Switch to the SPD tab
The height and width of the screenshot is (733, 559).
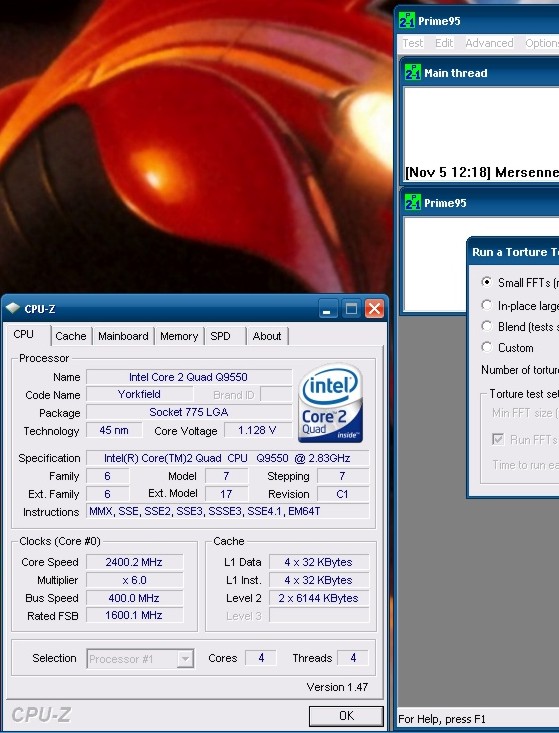pyautogui.click(x=220, y=336)
